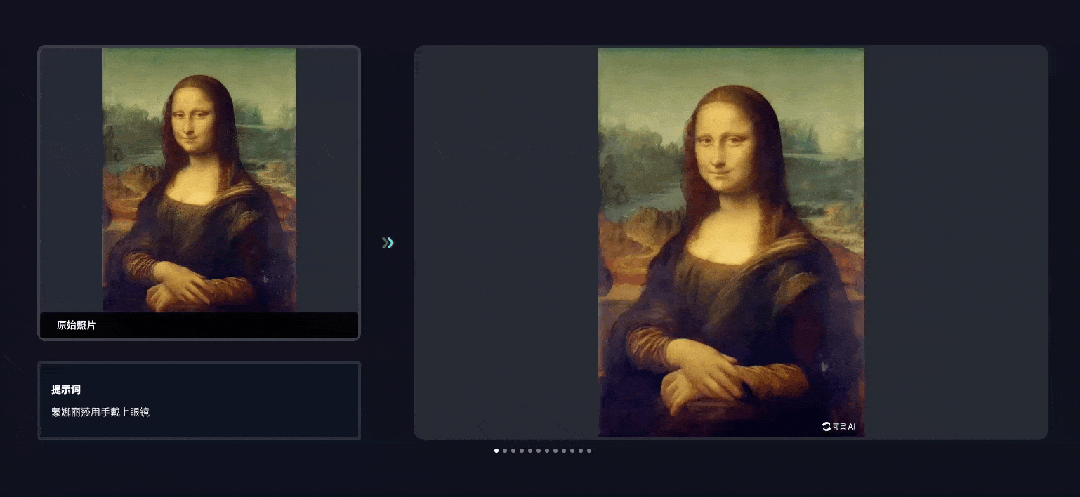Open the original Mona Lisa photo thumbnail
This screenshot has width=1080, height=497.
pyautogui.click(x=200, y=180)
